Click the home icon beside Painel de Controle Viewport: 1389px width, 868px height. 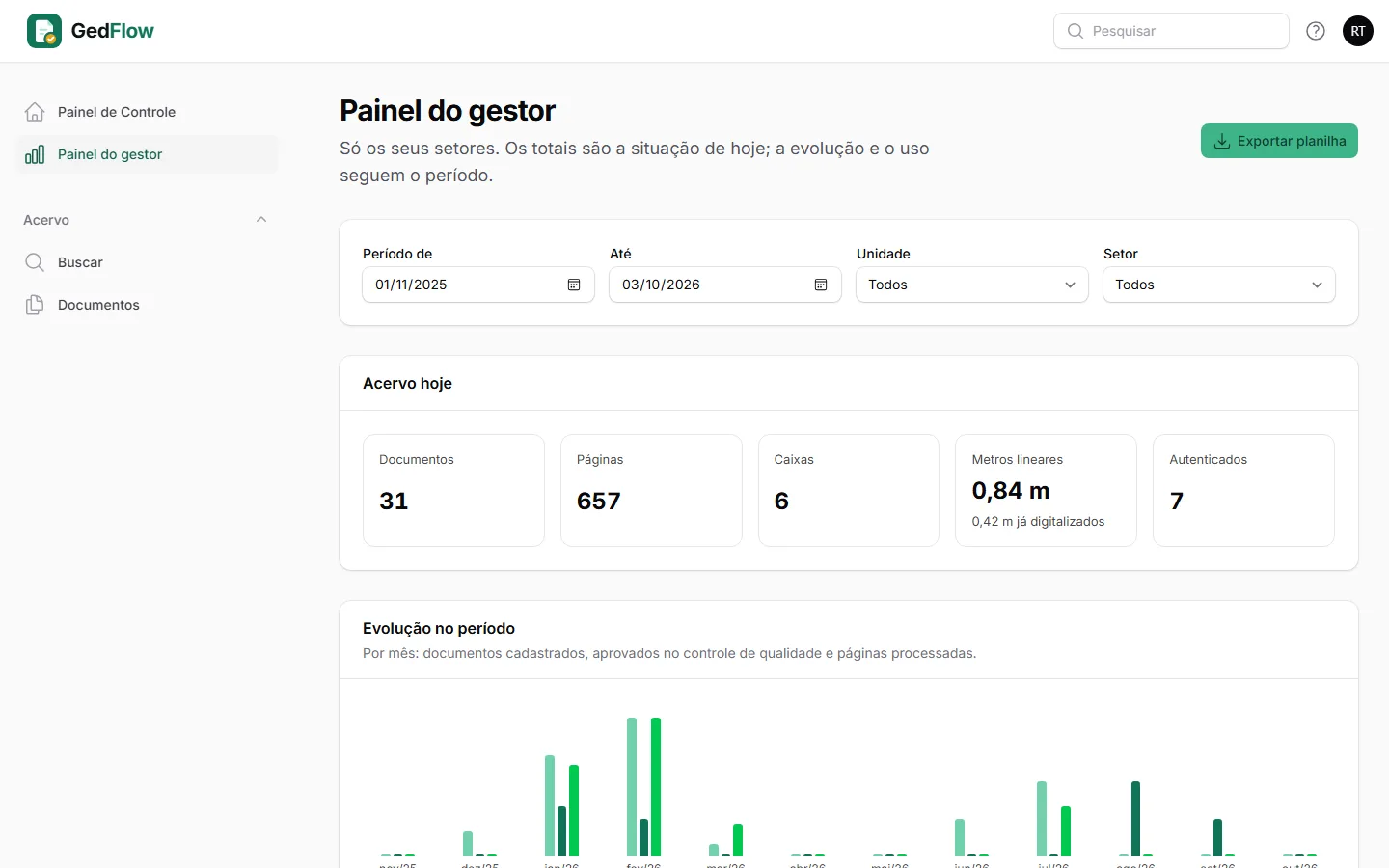[35, 112]
